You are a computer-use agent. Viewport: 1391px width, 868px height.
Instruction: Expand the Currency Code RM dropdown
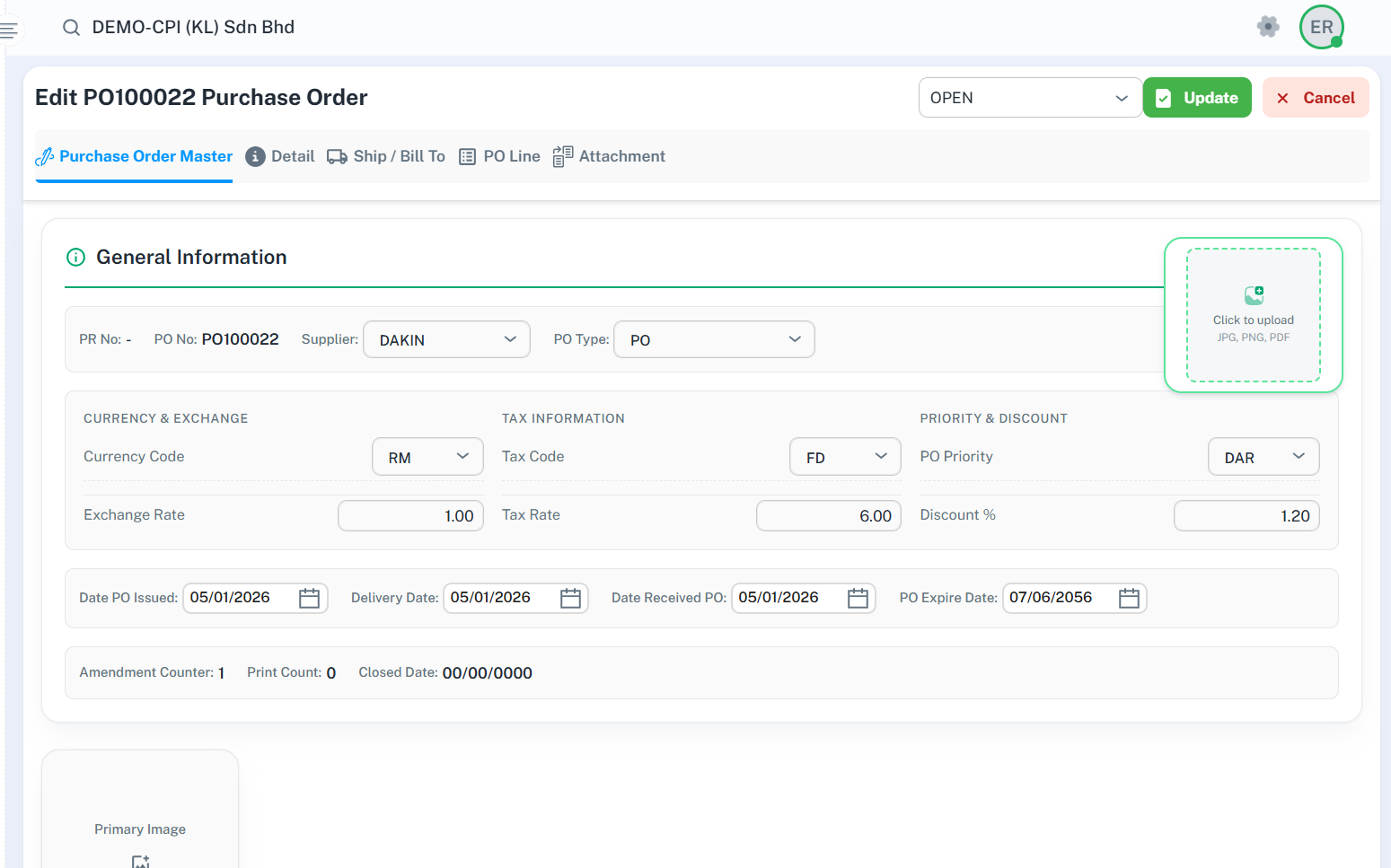pos(427,457)
